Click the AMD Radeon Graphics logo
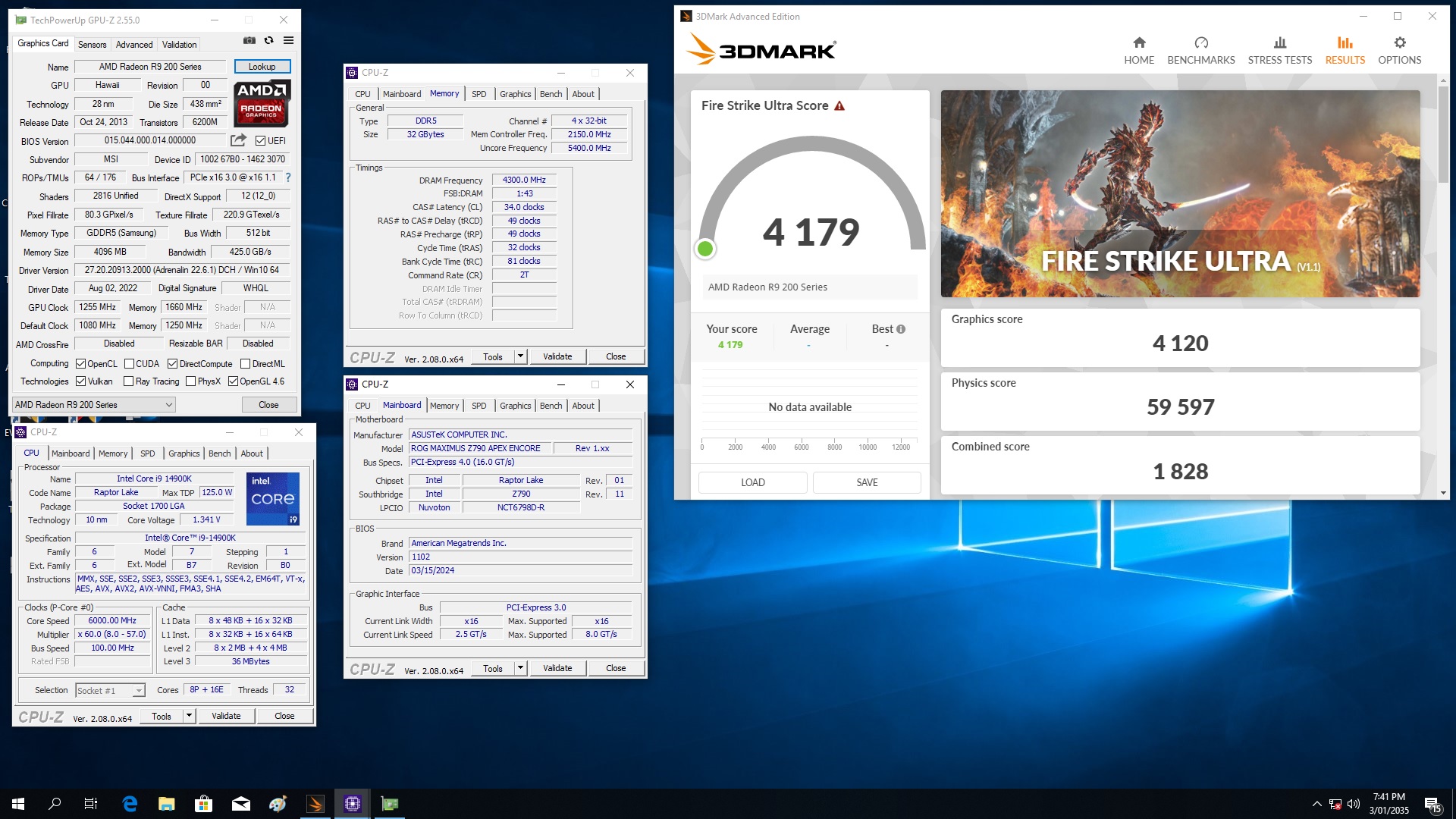The height and width of the screenshot is (819, 1456). pyautogui.click(x=262, y=103)
